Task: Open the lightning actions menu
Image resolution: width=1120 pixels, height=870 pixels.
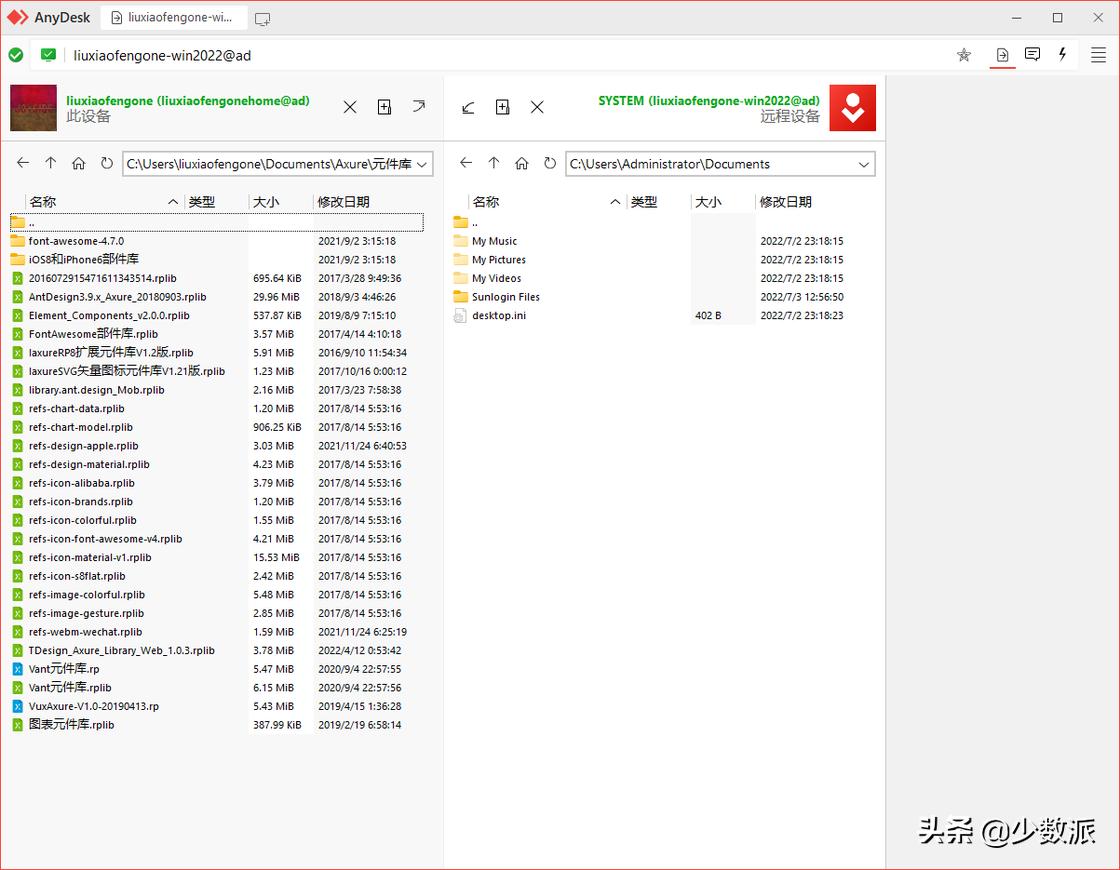Action: tap(1062, 55)
